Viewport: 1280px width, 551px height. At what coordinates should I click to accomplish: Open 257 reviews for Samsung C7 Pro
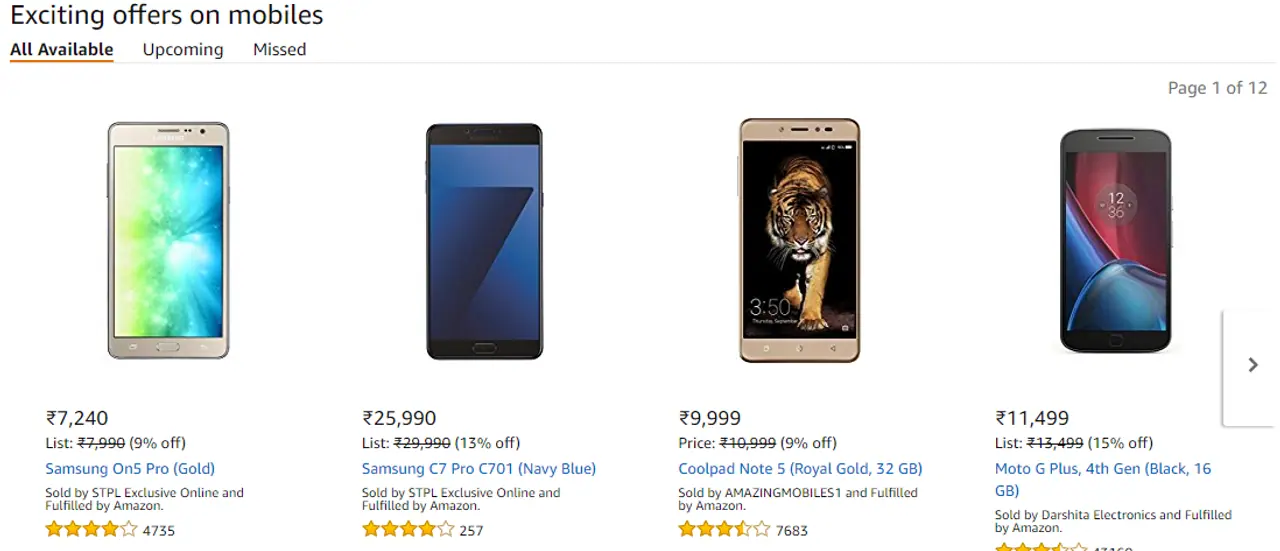(x=471, y=531)
